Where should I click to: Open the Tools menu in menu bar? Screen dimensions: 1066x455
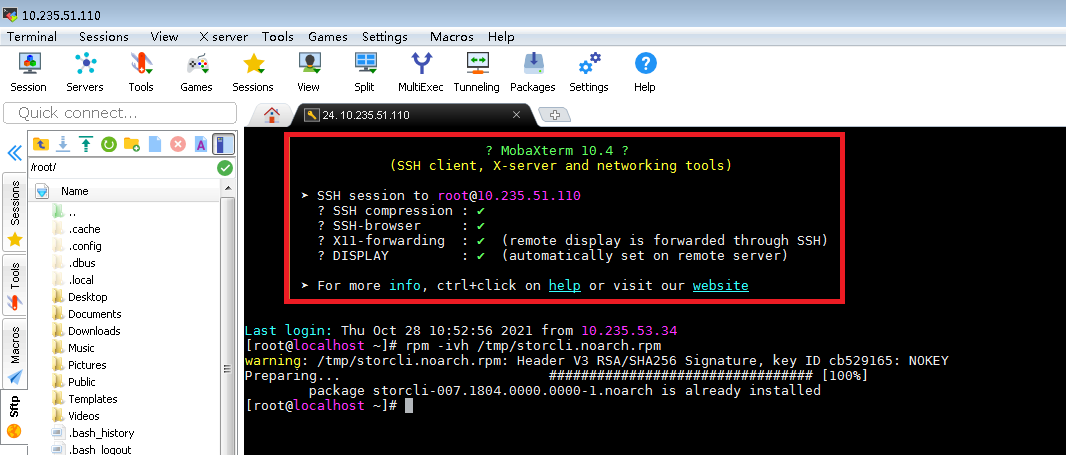(277, 37)
